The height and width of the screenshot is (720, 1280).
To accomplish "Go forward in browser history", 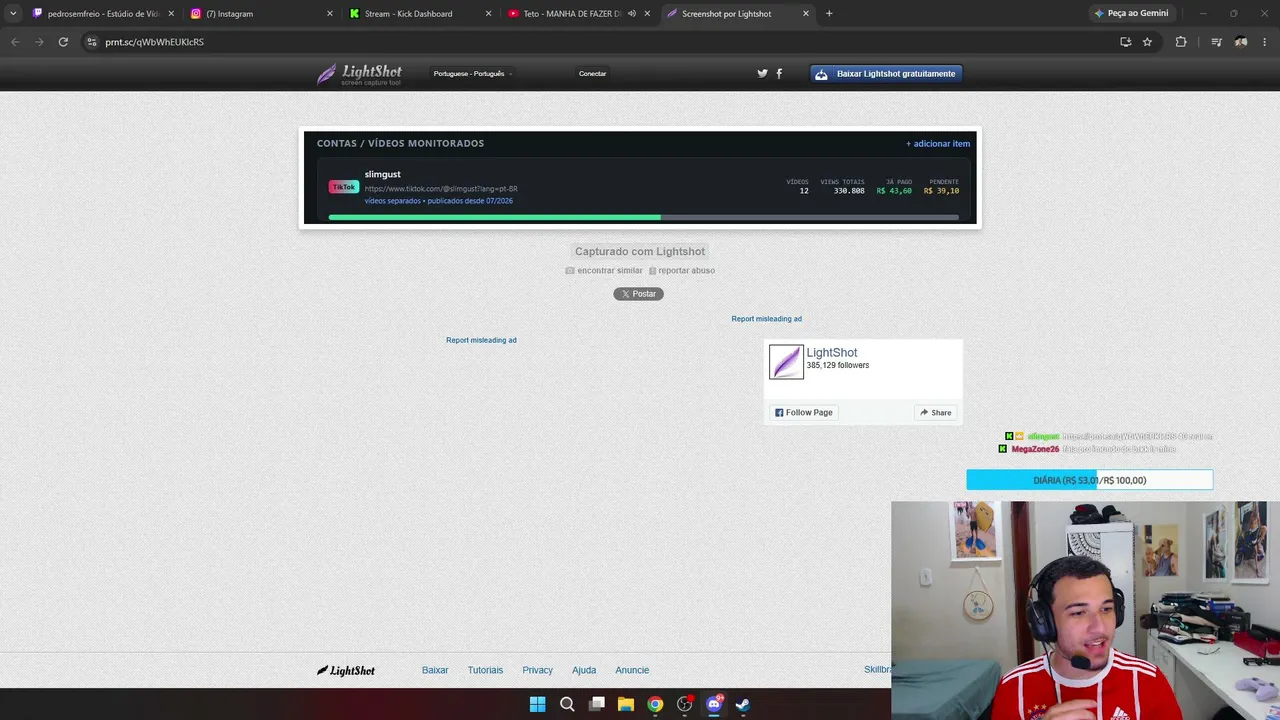I will pyautogui.click(x=39, y=42).
